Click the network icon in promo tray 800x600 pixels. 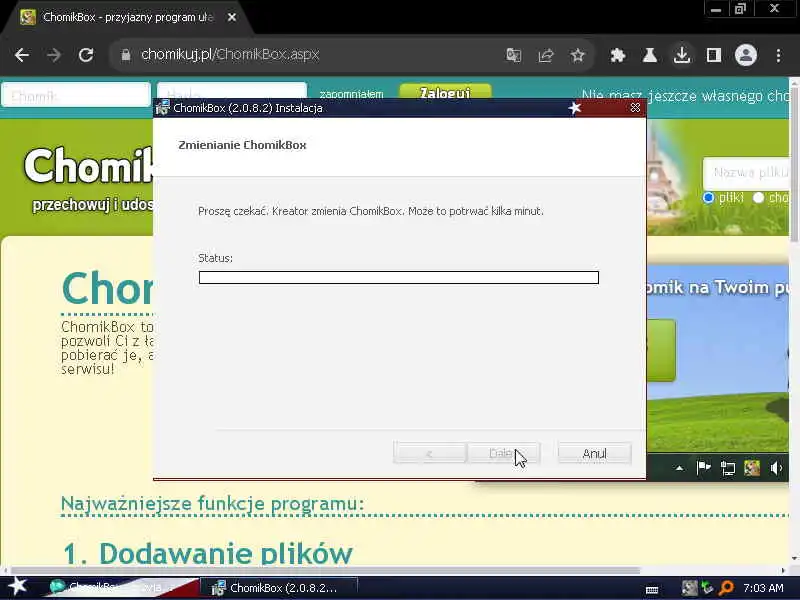point(728,468)
